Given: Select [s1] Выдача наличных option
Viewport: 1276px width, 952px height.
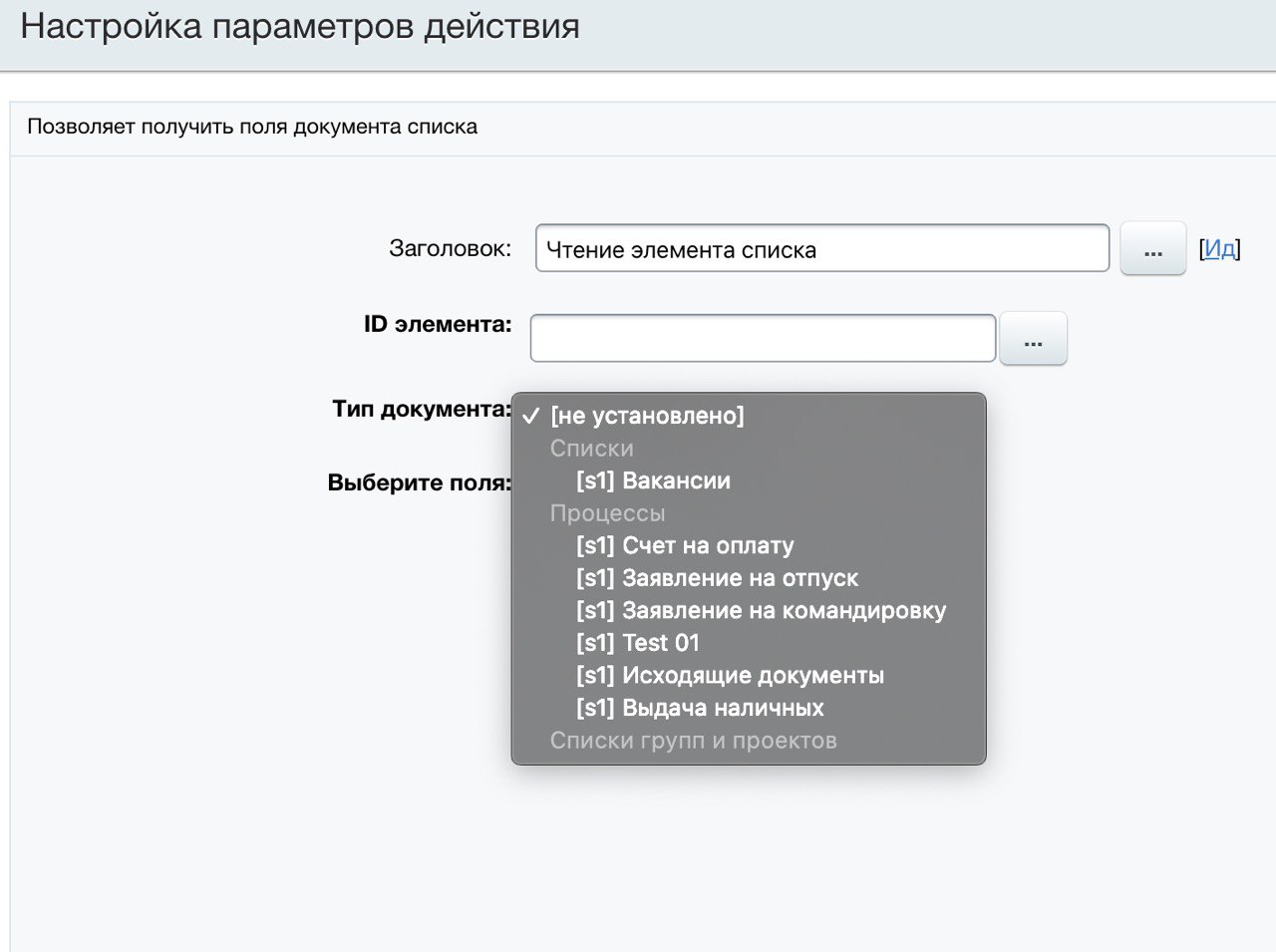Looking at the screenshot, I should point(700,708).
